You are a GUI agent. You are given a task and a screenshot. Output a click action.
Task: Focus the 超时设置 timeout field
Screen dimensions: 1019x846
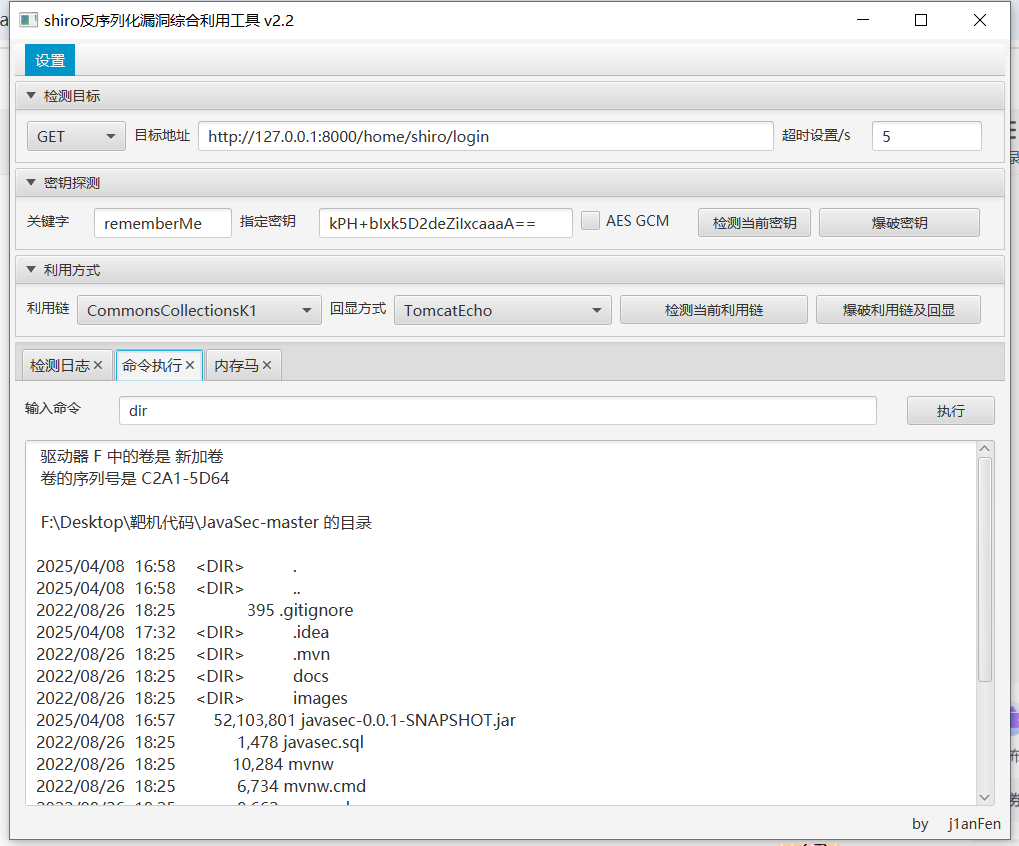pos(926,136)
